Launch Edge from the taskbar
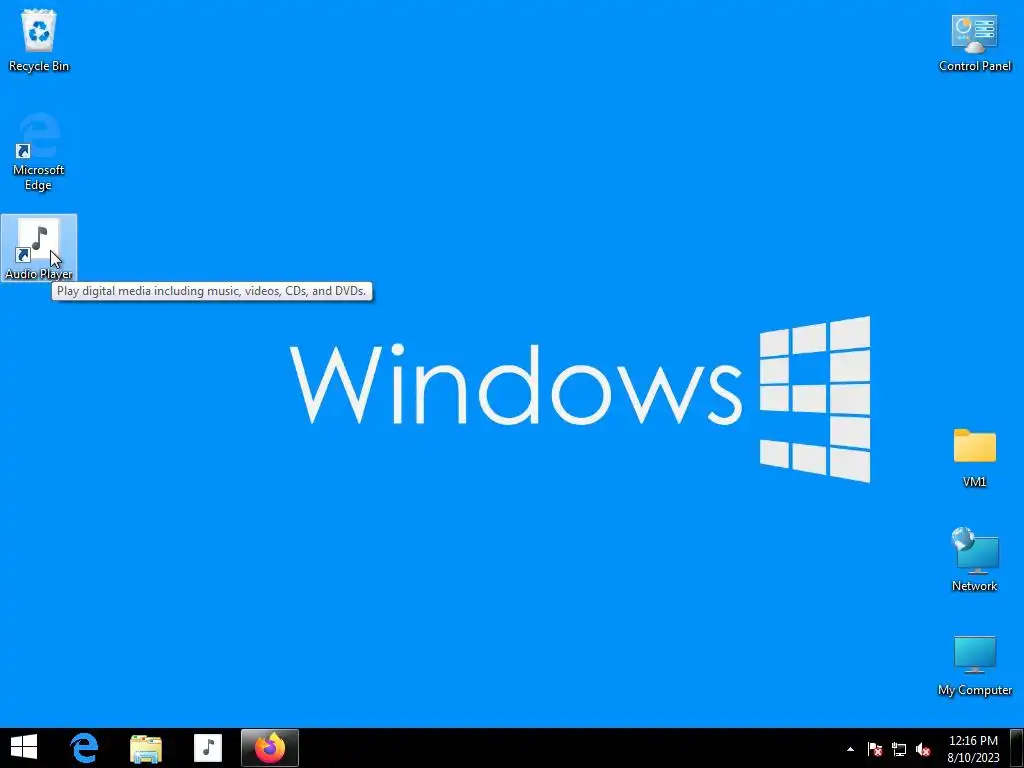 [84, 748]
